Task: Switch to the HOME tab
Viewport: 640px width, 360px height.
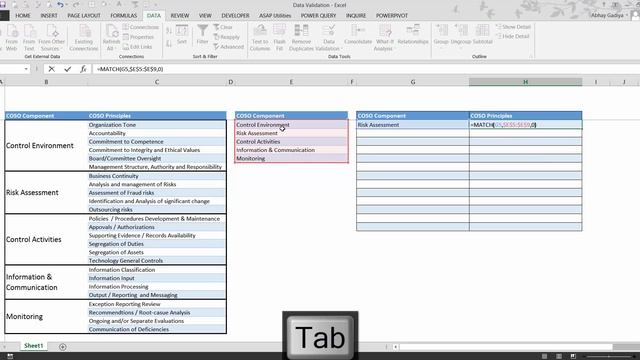Action: coord(23,16)
